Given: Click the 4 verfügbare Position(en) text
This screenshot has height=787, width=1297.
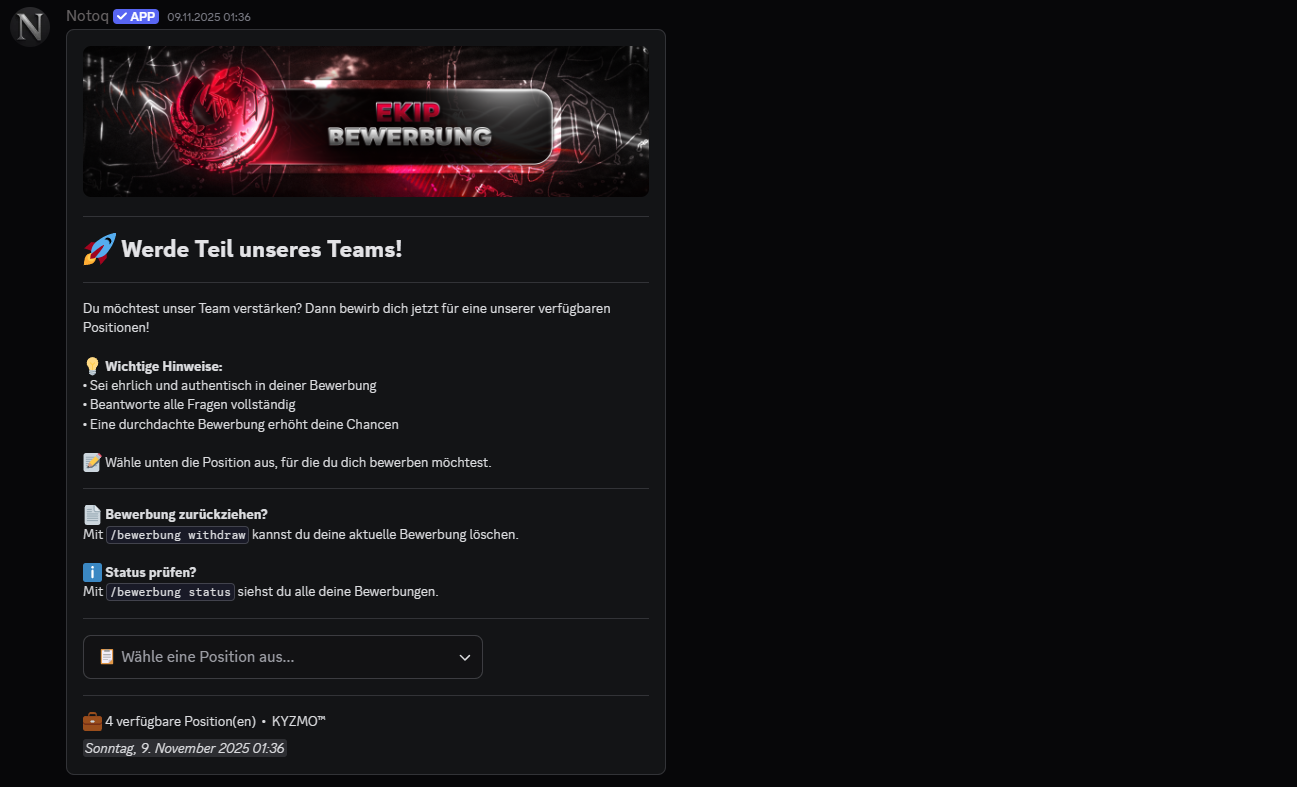Looking at the screenshot, I should (180, 721).
